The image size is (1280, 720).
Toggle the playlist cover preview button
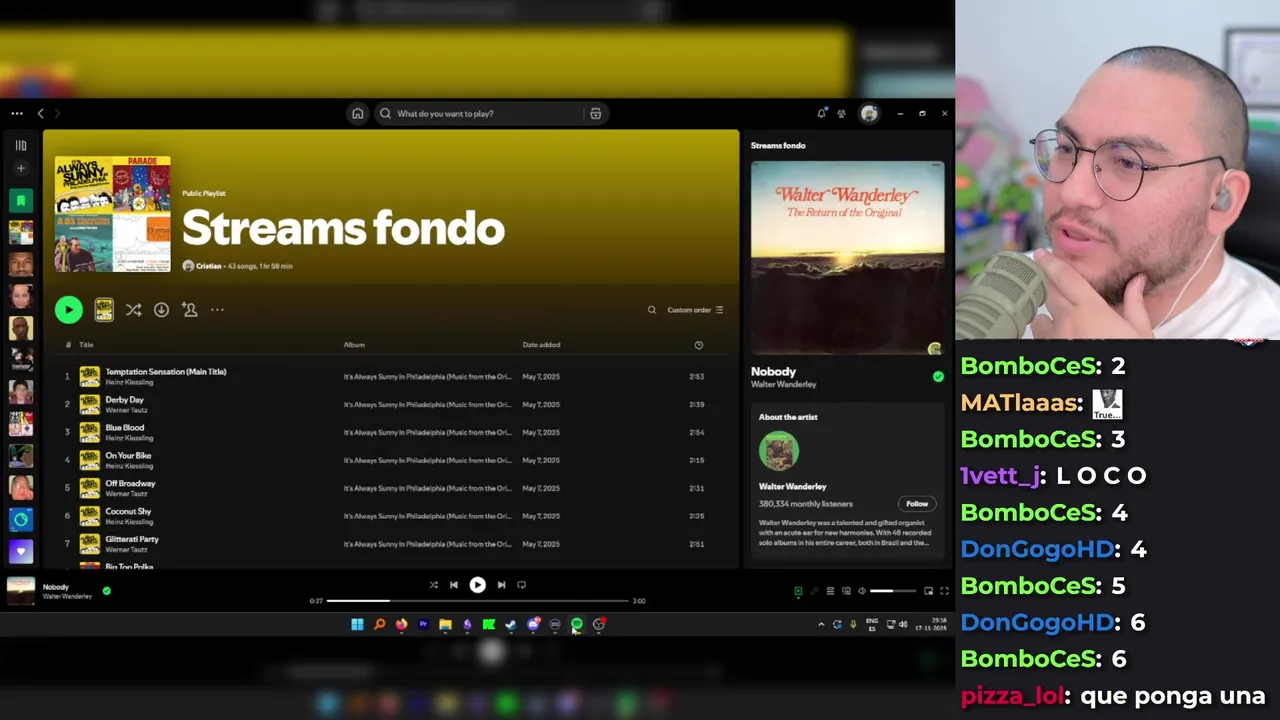(104, 310)
